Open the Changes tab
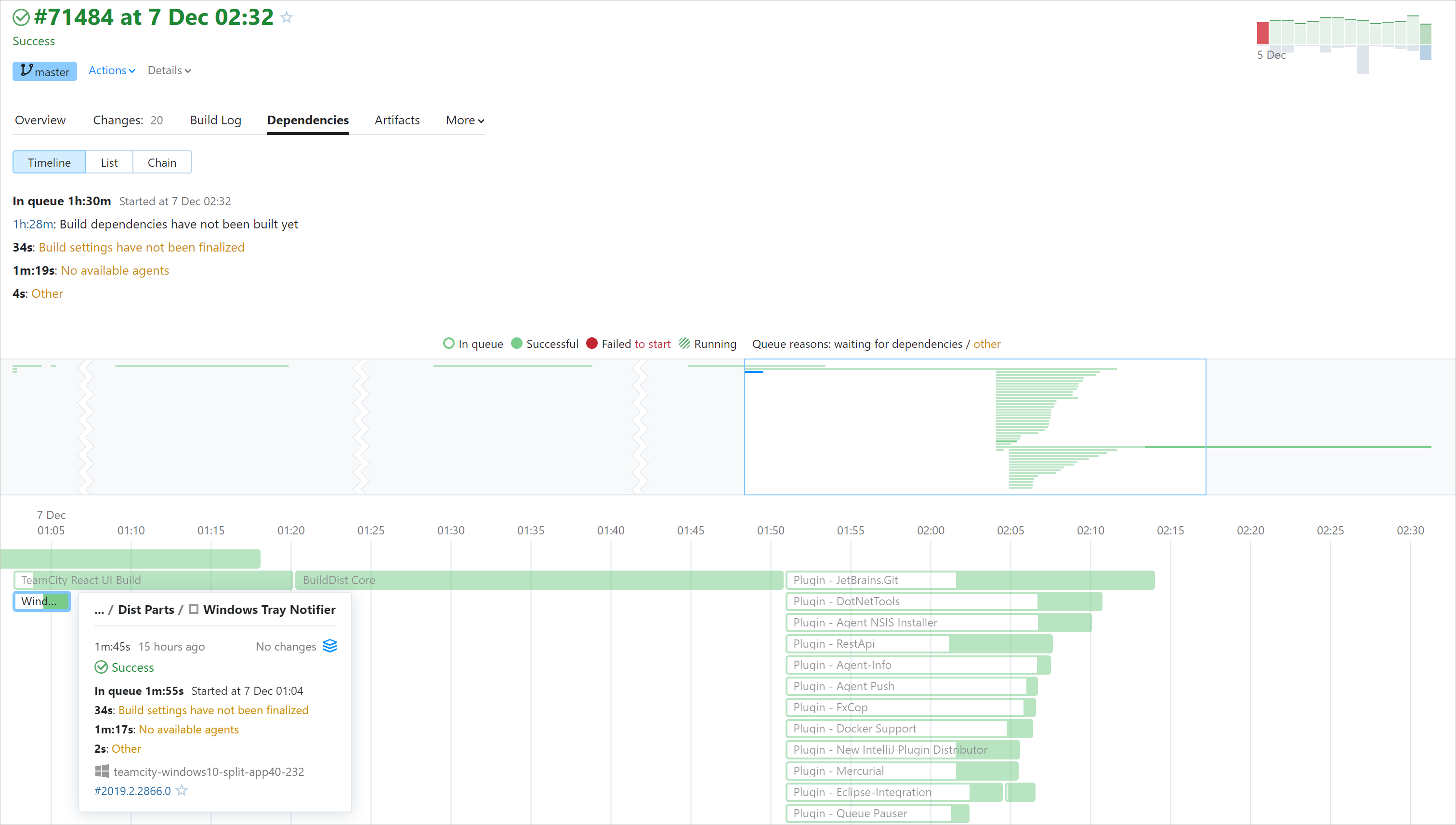Screen dimensions: 1456x825 128,120
